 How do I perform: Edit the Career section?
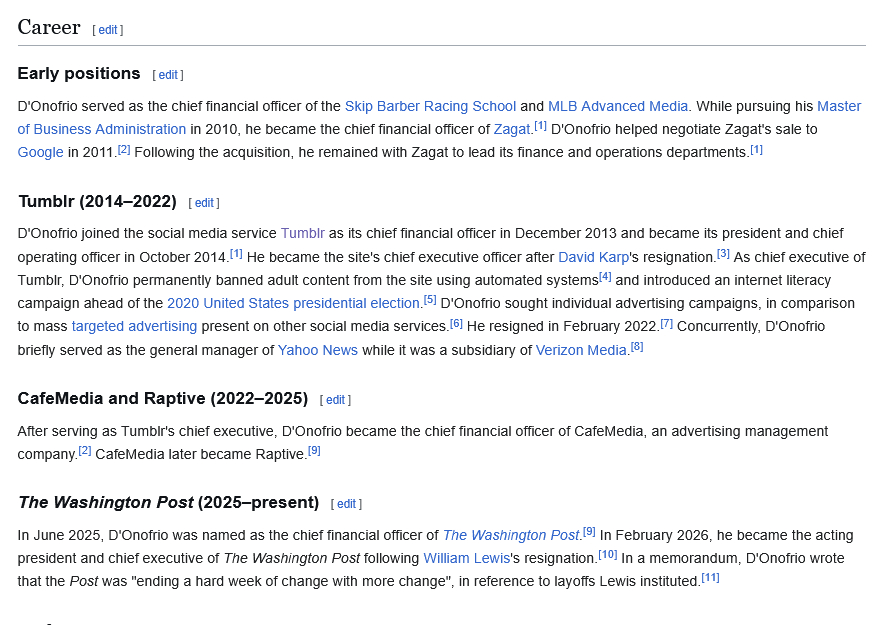(x=108, y=30)
